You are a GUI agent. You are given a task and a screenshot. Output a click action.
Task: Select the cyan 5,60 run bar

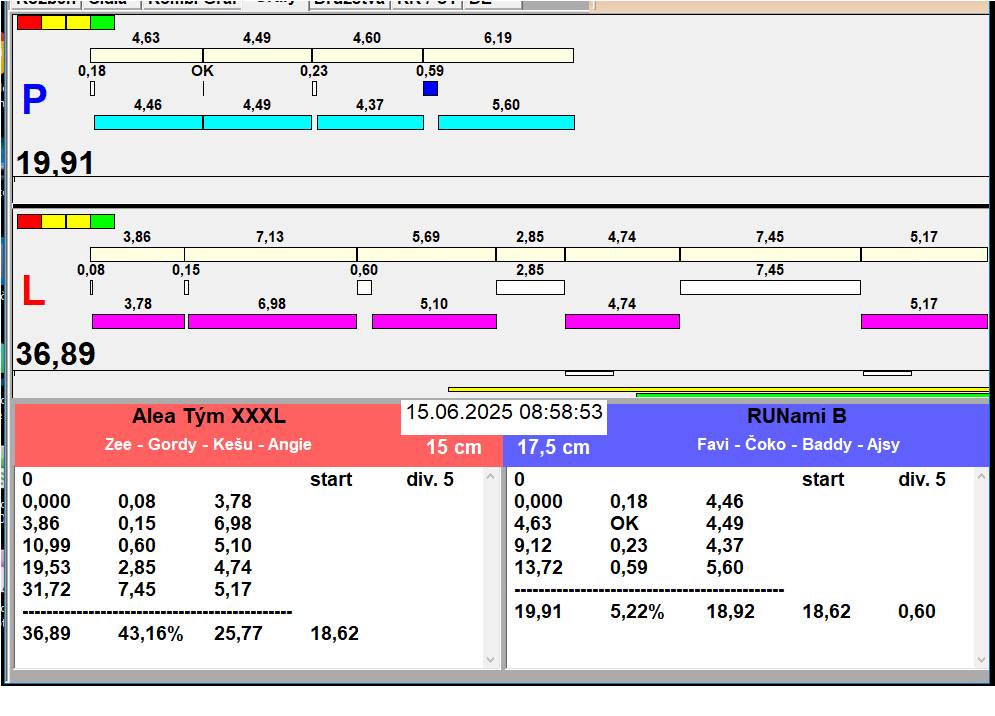(506, 123)
